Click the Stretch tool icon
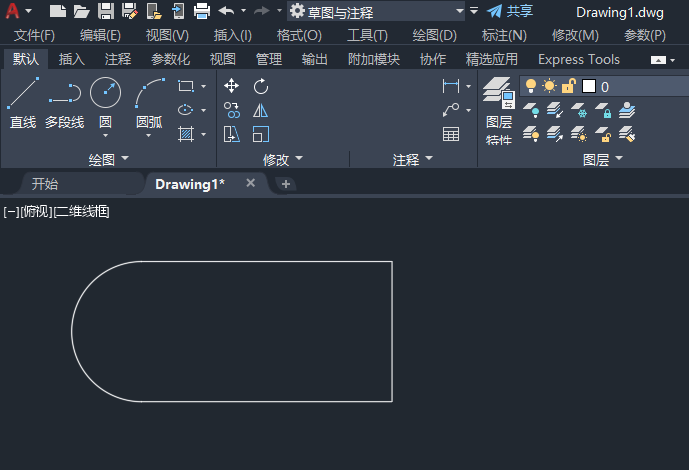 pos(232,134)
